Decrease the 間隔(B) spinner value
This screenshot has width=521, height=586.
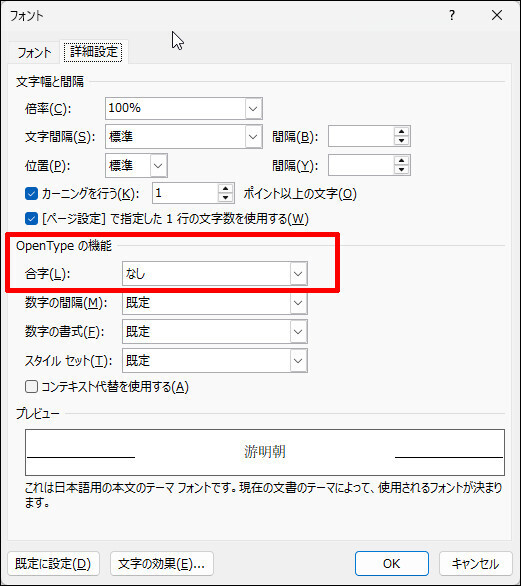tap(401, 141)
